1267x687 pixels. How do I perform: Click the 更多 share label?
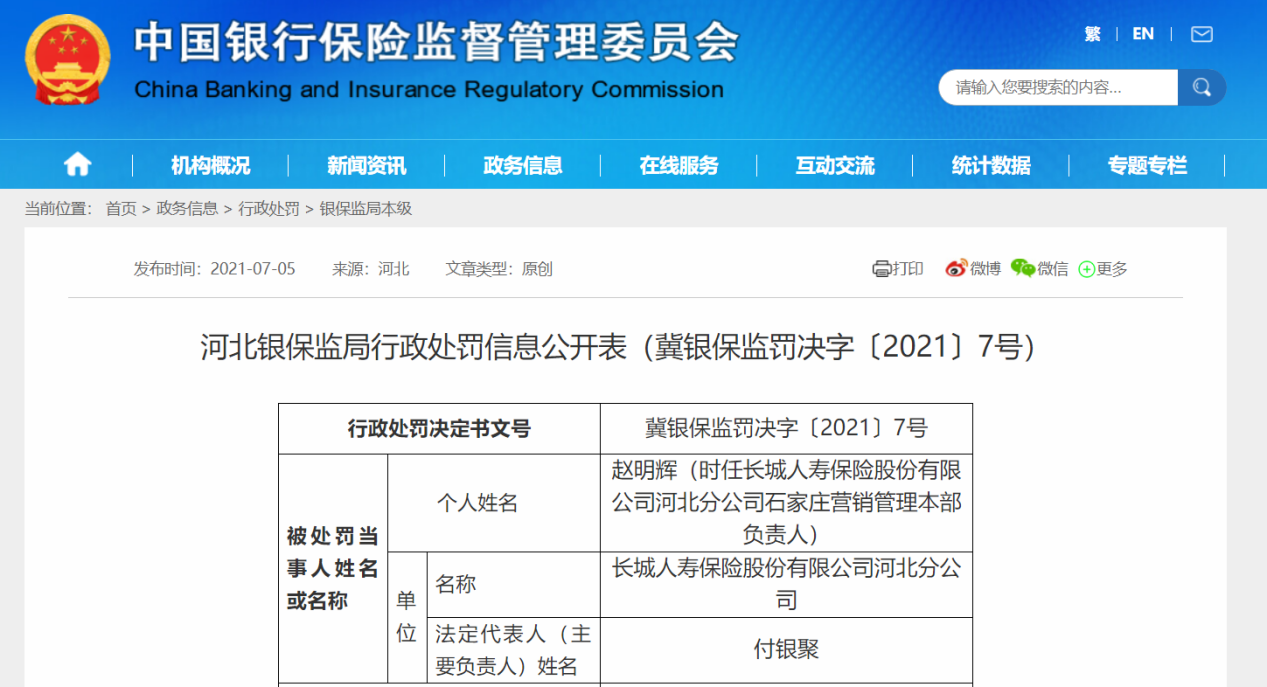pyautogui.click(x=1112, y=269)
